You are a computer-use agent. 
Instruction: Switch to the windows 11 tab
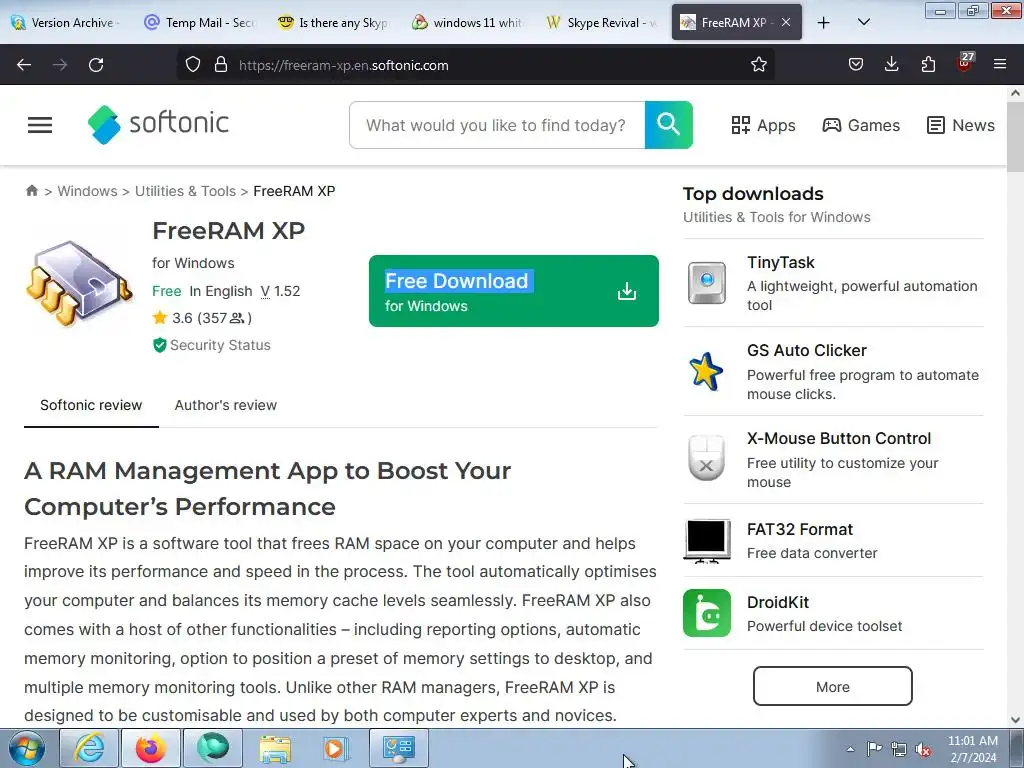click(x=467, y=22)
